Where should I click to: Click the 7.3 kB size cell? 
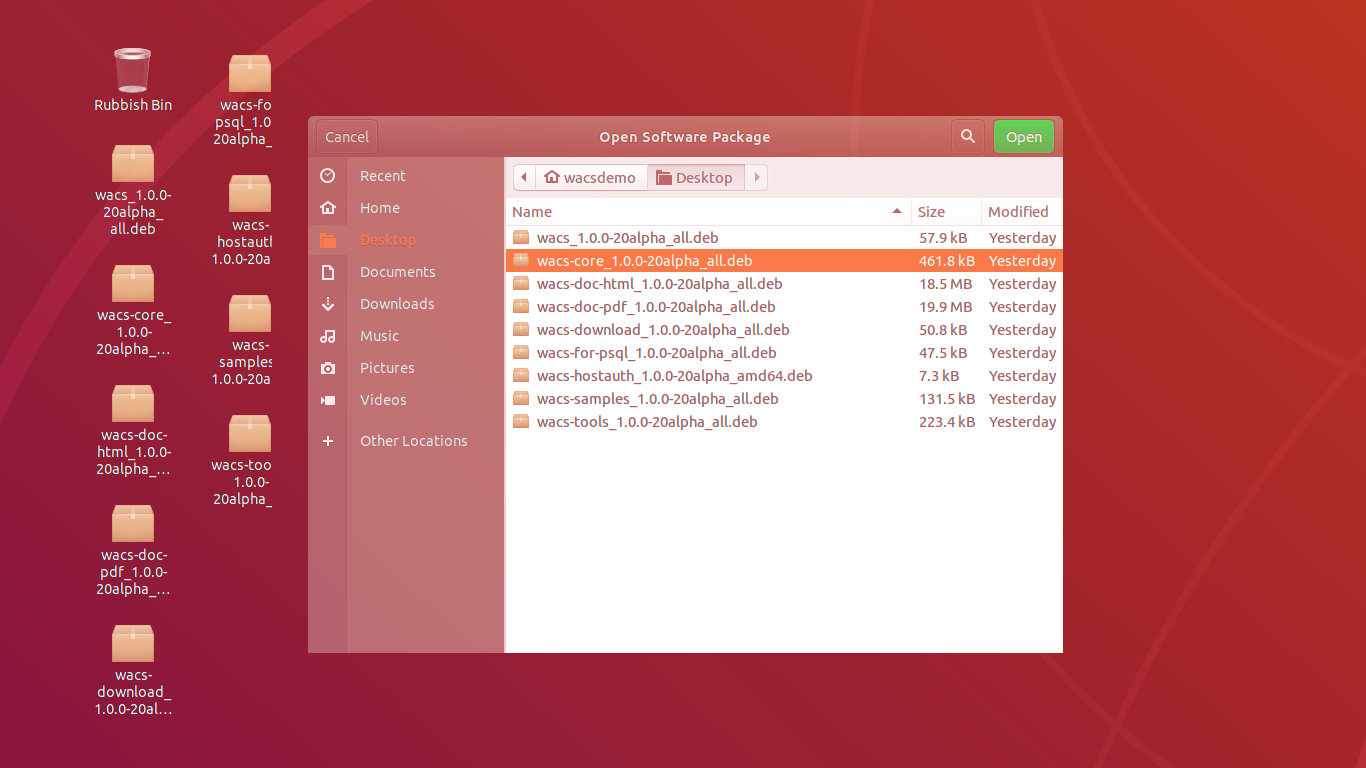coord(939,376)
